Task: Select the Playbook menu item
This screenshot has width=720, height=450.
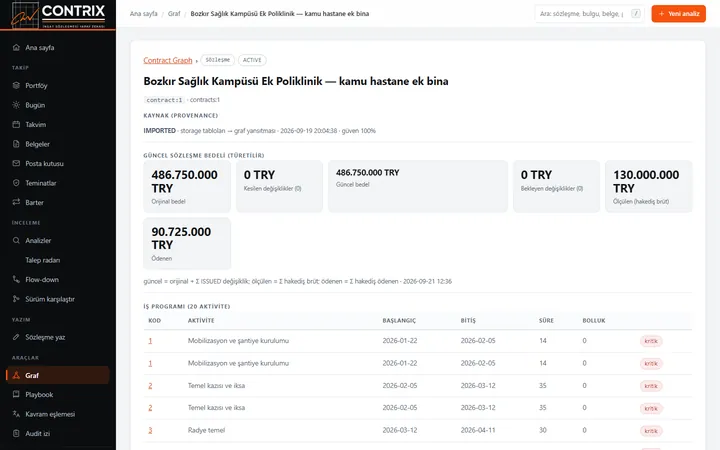Action: coord(58,394)
